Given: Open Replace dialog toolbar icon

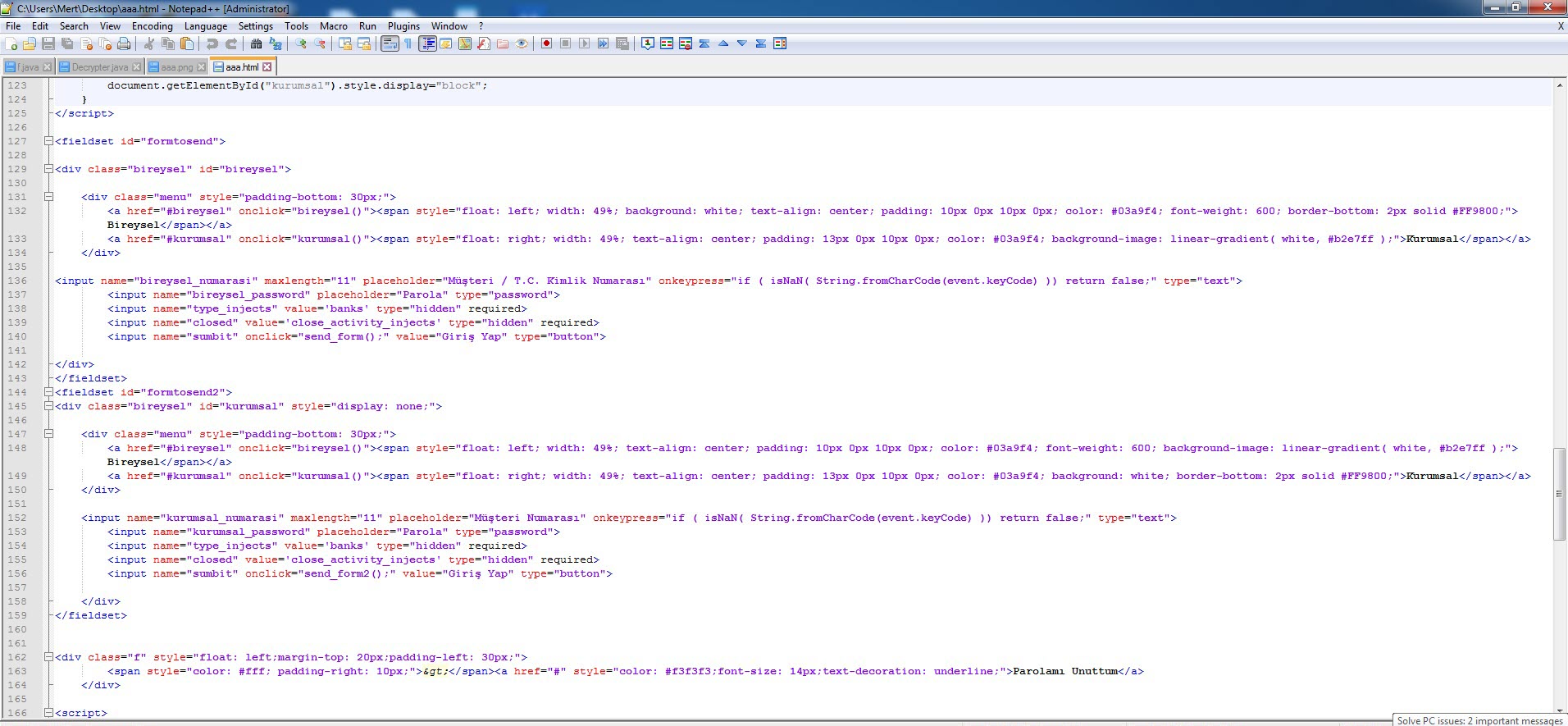Looking at the screenshot, I should coord(276,43).
